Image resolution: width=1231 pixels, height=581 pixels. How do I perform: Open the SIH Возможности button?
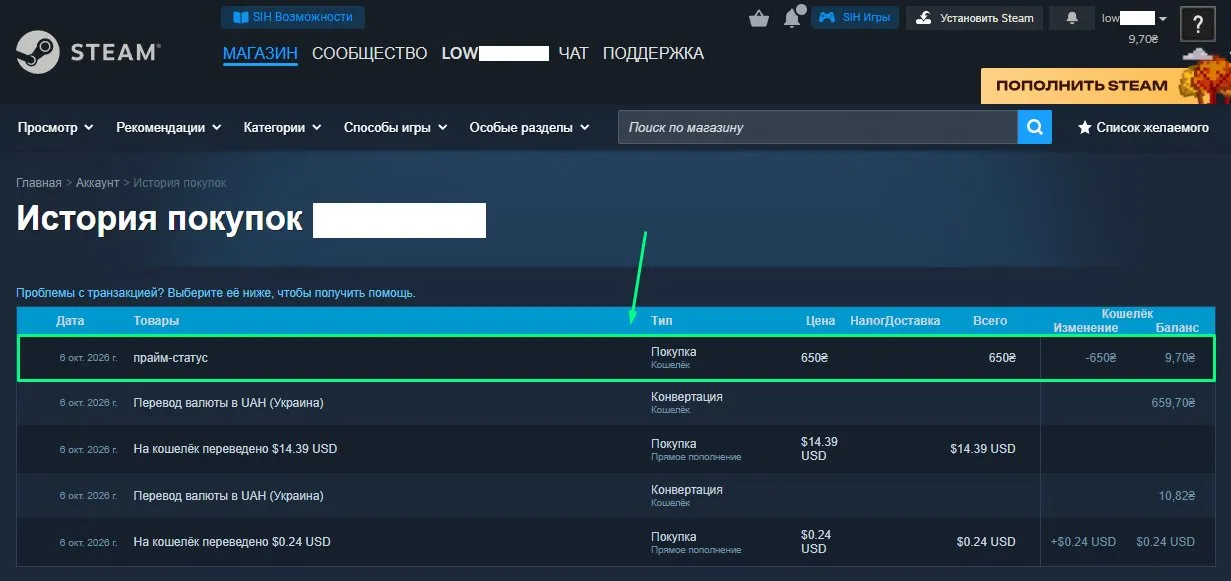pyautogui.click(x=293, y=17)
